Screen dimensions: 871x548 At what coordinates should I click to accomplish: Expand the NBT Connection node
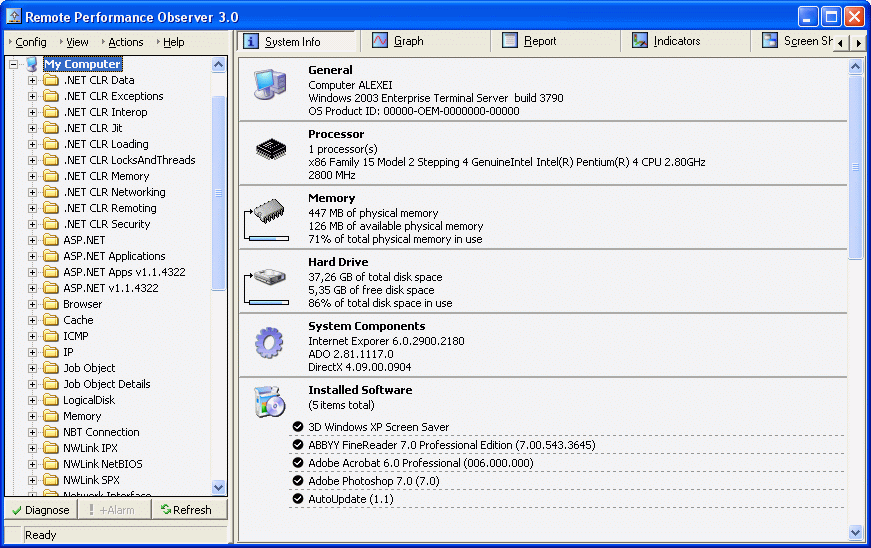[32, 433]
